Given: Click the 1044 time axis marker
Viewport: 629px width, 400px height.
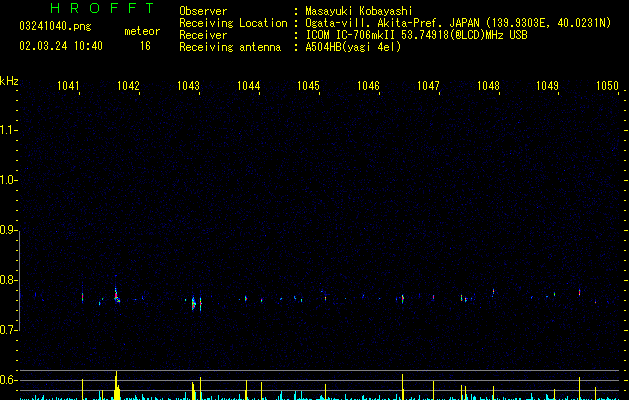Looking at the screenshot, I should [248, 85].
